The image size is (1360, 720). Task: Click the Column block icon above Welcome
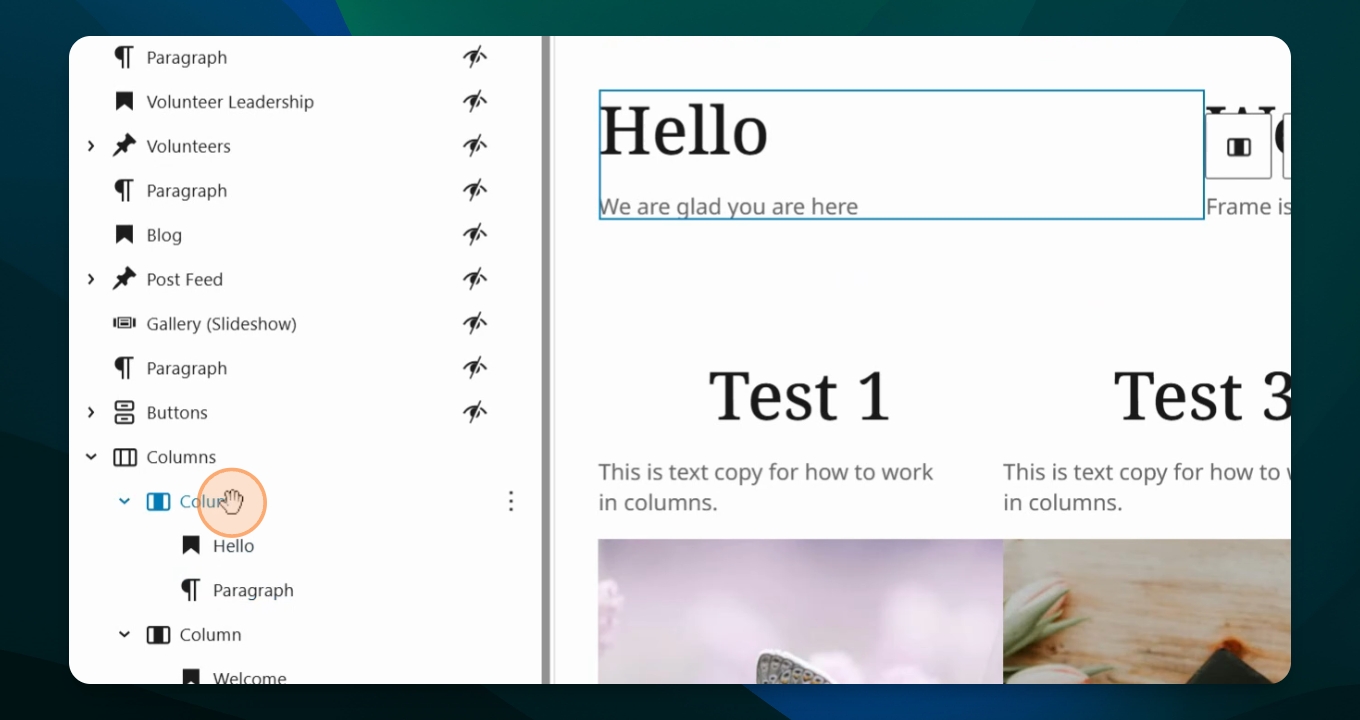[158, 634]
